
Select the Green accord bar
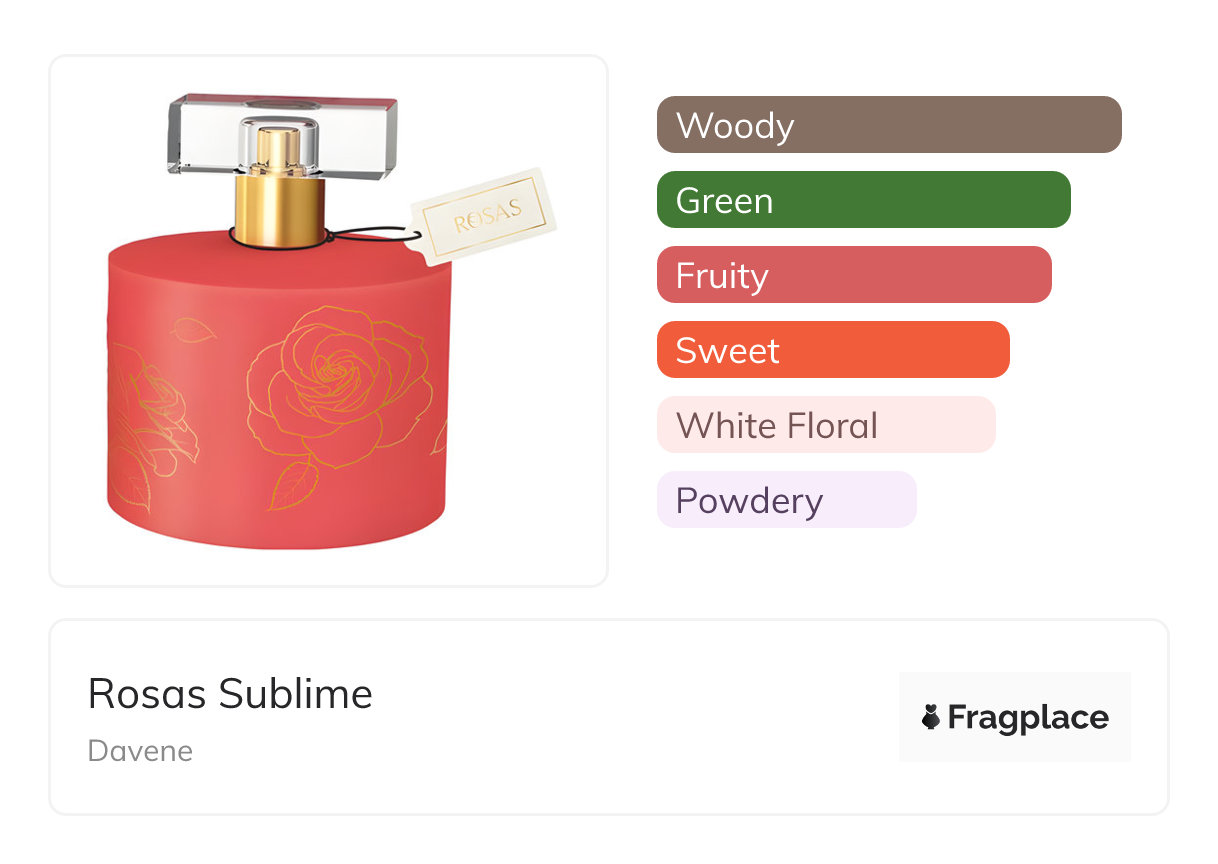coord(863,200)
